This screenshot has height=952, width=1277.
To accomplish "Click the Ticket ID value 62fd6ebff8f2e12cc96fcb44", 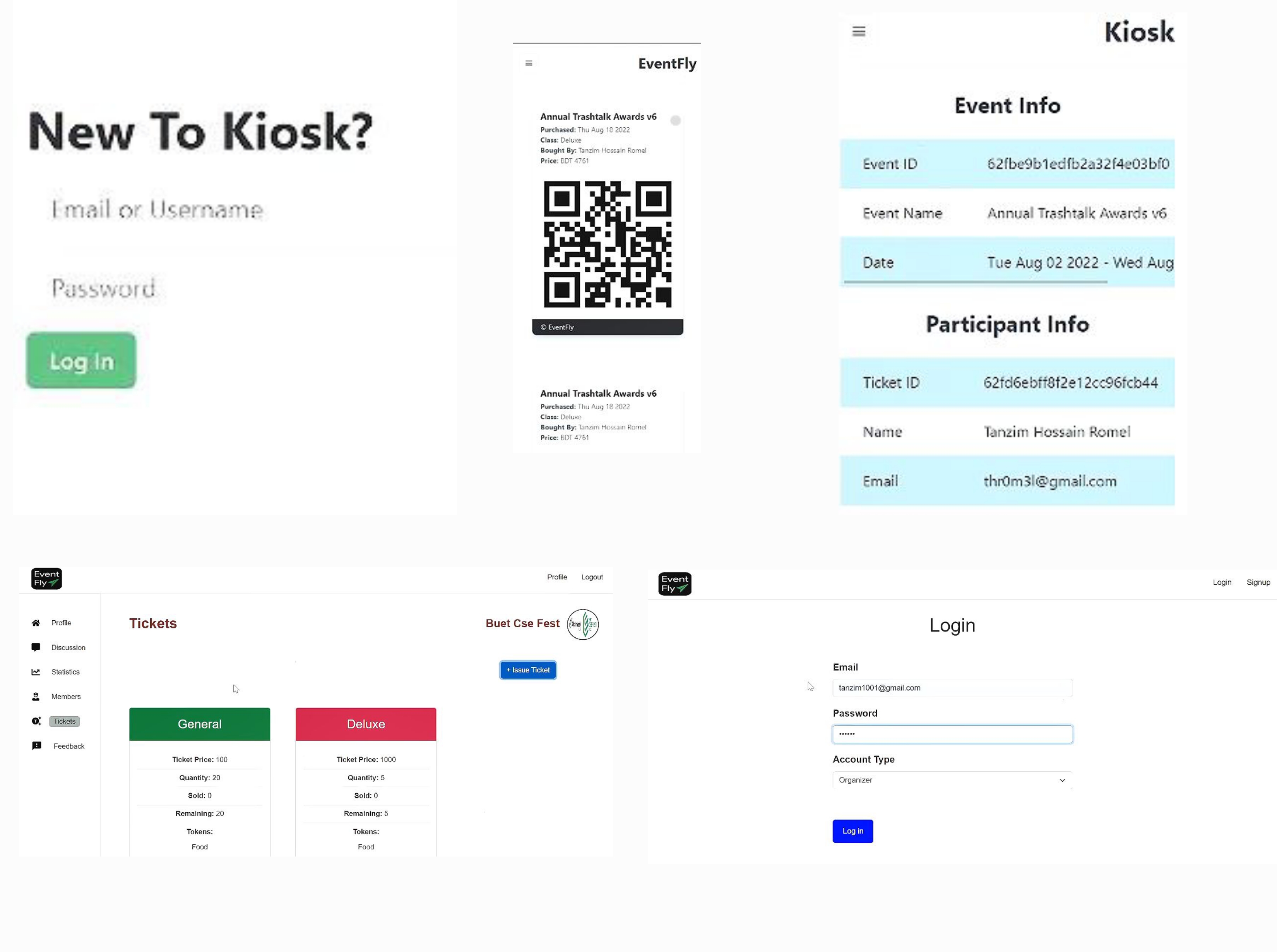I will [1070, 383].
